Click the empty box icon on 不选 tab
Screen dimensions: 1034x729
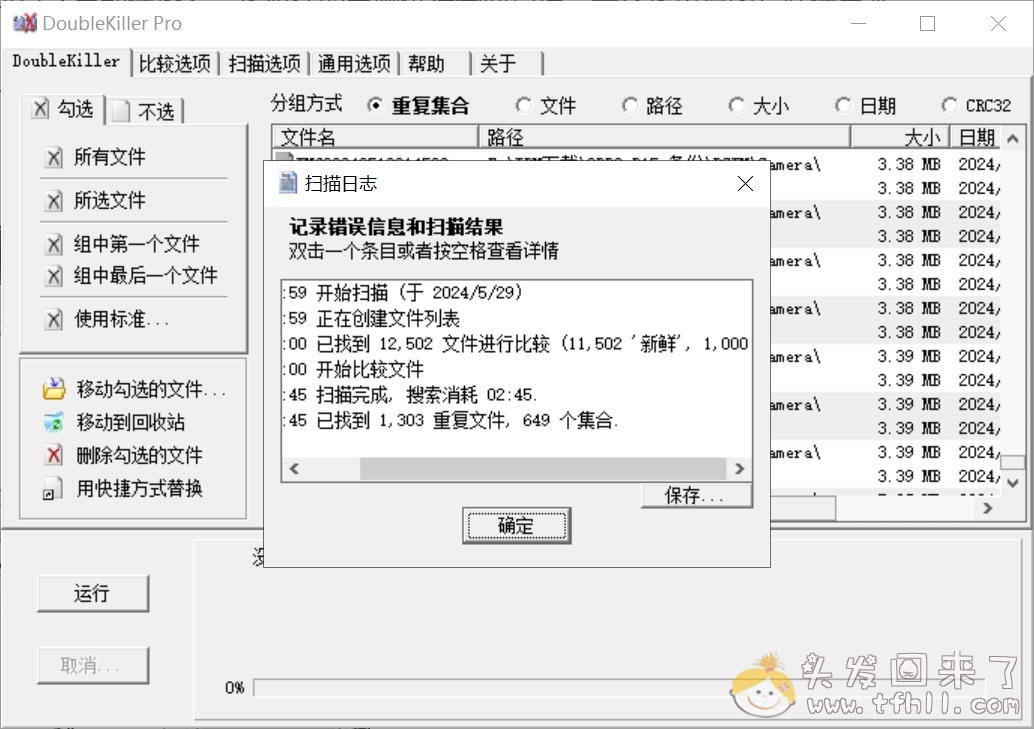click(x=121, y=111)
